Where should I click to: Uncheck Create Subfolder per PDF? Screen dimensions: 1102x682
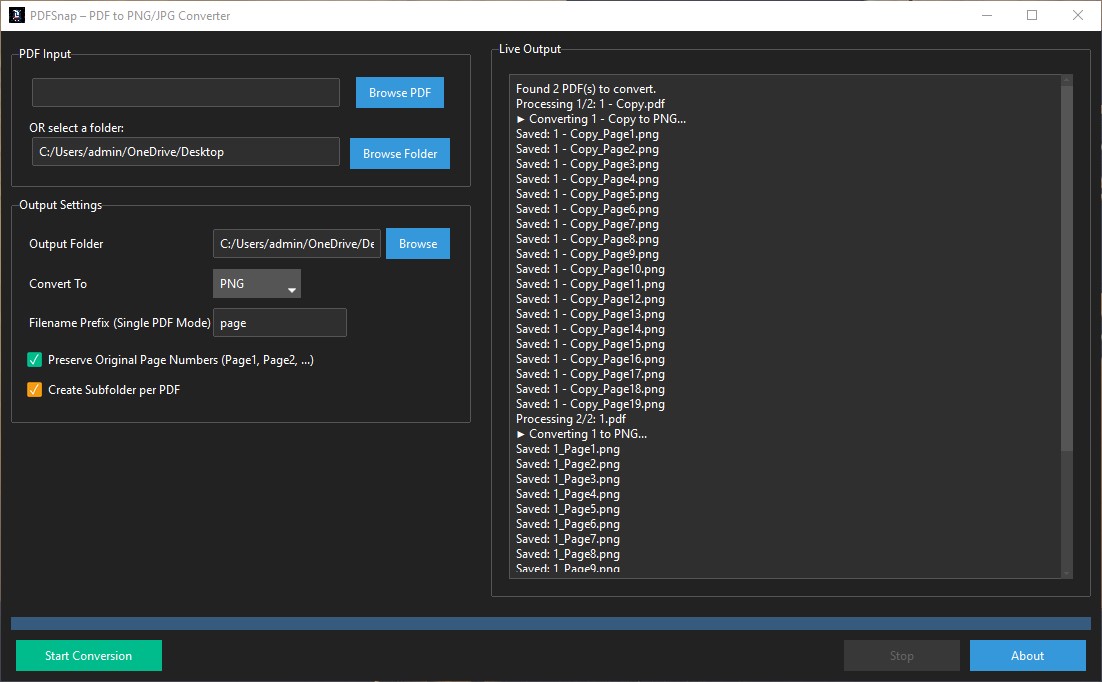click(33, 389)
